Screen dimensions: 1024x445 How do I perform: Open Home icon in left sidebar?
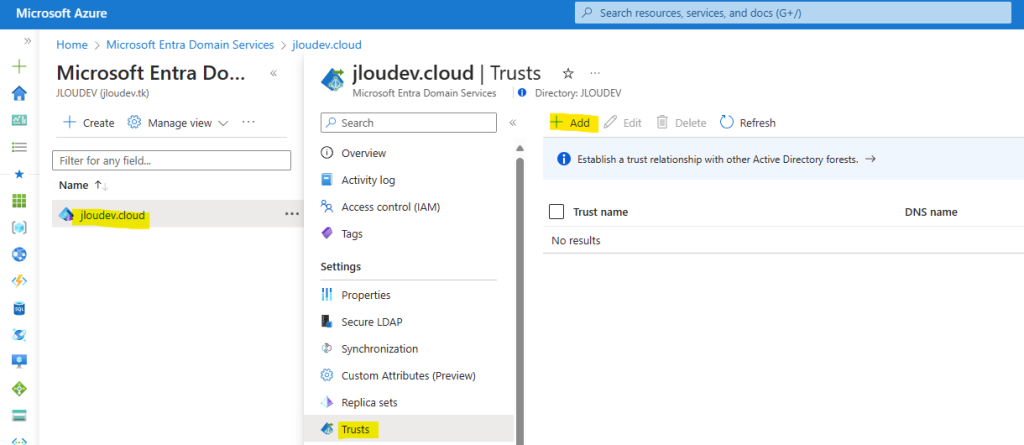[20, 93]
